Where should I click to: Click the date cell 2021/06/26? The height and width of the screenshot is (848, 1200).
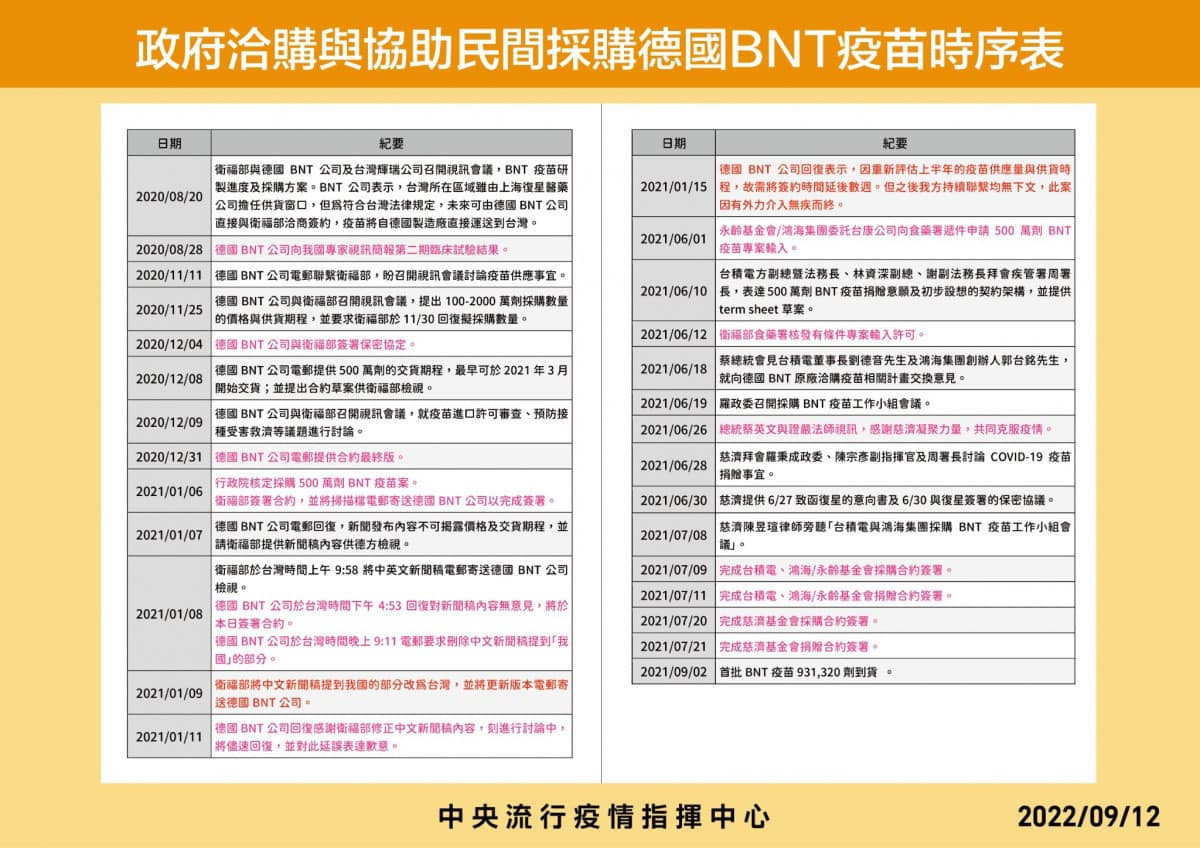(673, 430)
